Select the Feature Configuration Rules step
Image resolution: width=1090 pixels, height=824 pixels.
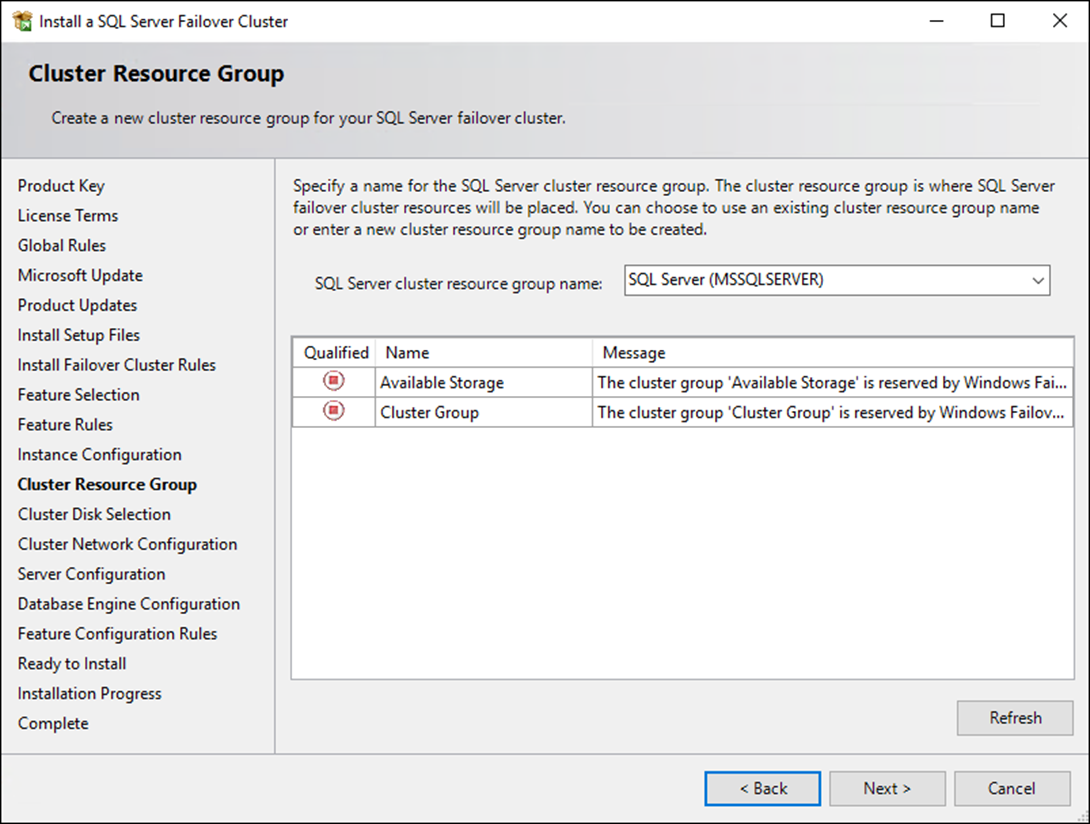[117, 634]
